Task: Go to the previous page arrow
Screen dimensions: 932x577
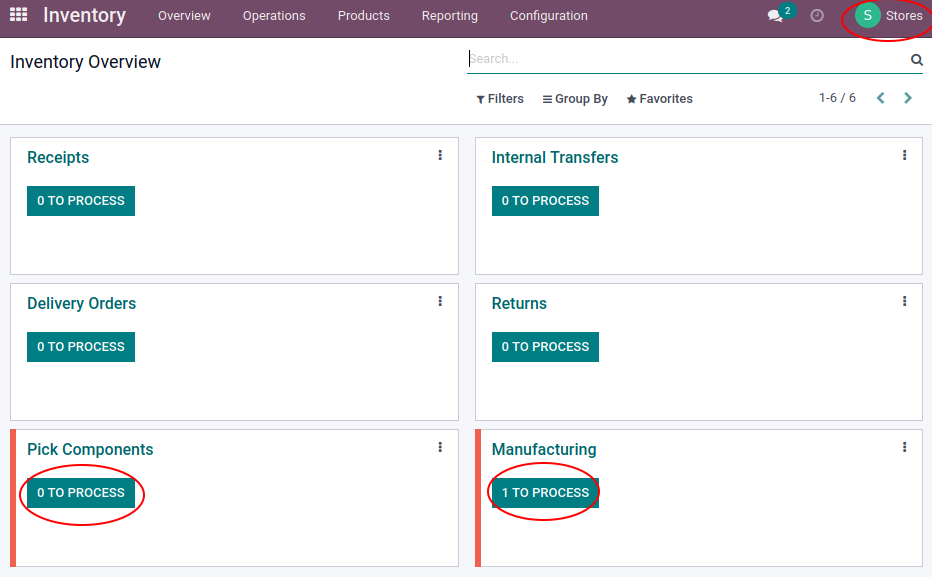Action: tap(881, 98)
